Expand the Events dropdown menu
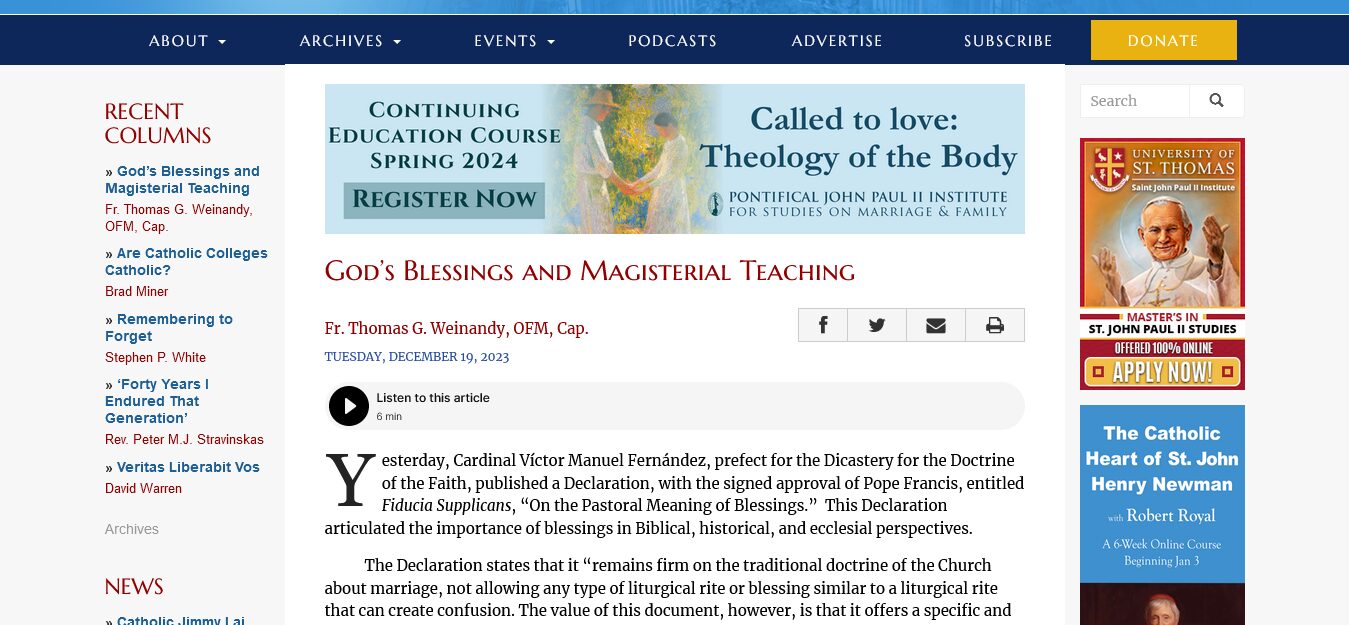 point(515,41)
